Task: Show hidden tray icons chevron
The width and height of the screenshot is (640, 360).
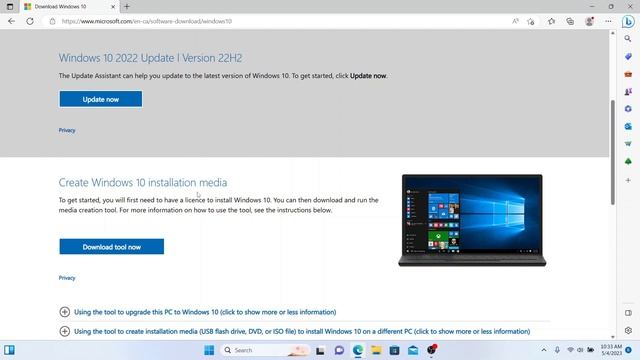Action: click(x=544, y=350)
